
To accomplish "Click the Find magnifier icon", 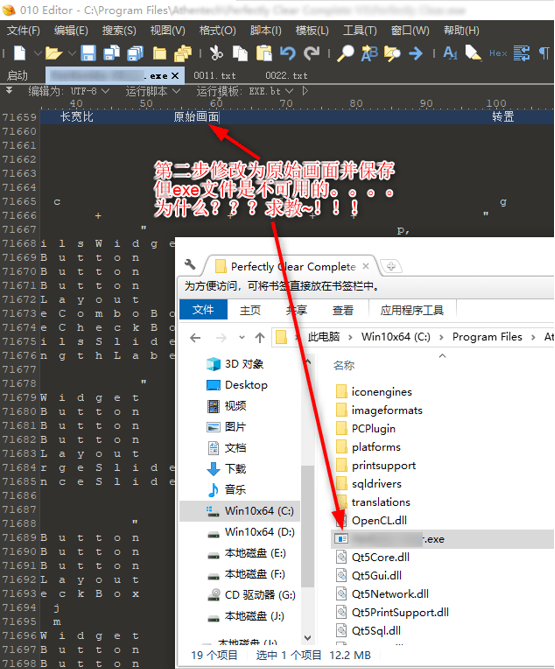I will tap(346, 53).
